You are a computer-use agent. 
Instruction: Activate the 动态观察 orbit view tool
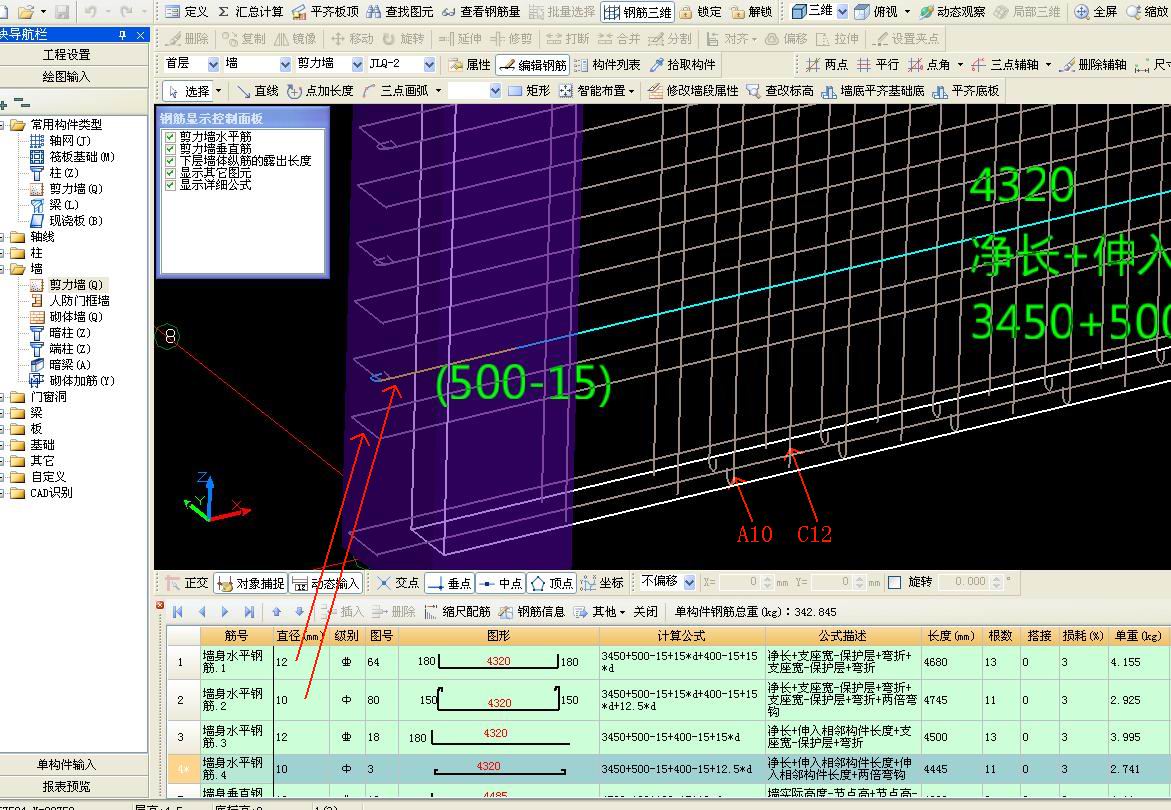[952, 12]
